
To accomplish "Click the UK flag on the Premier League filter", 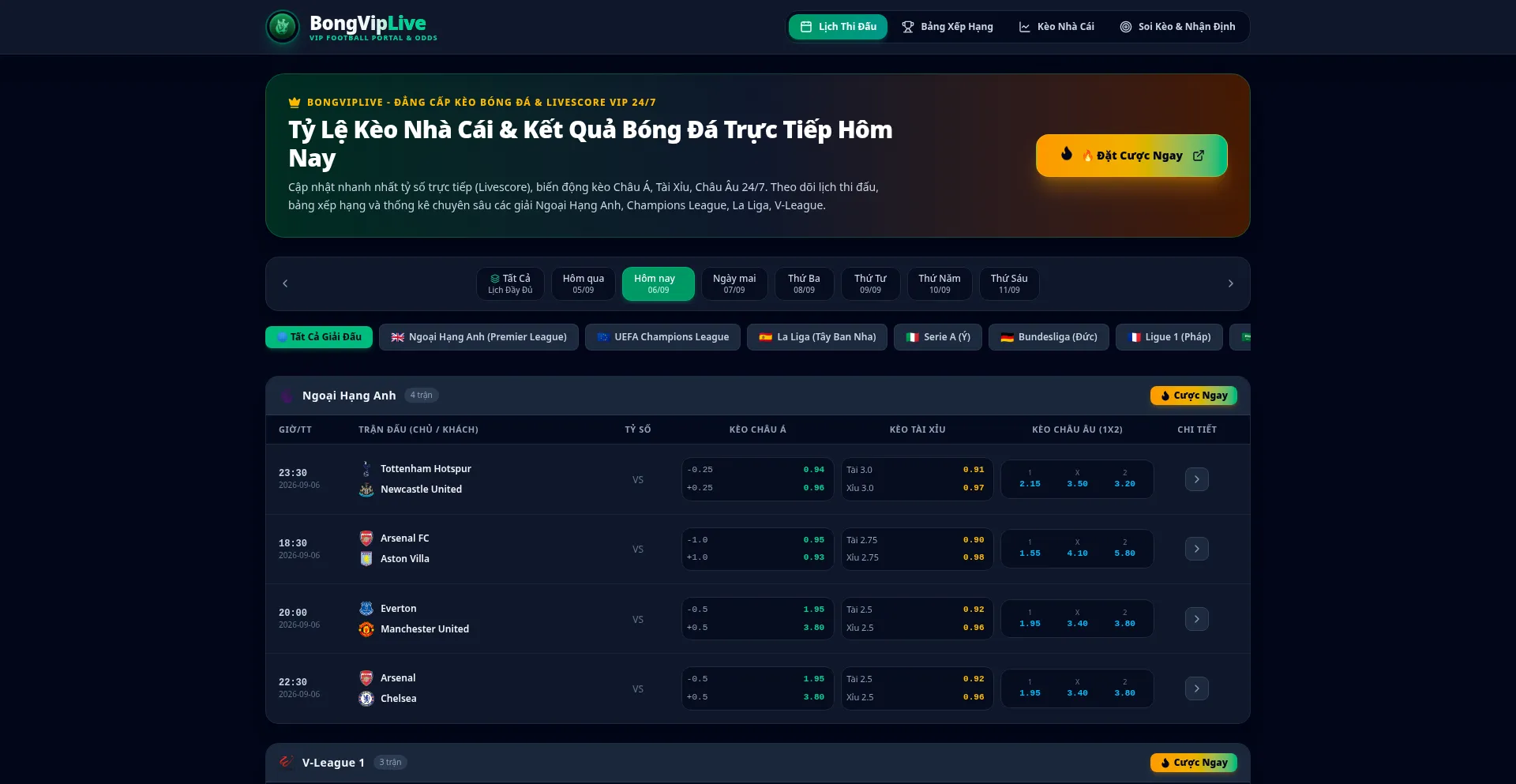I will 398,337.
